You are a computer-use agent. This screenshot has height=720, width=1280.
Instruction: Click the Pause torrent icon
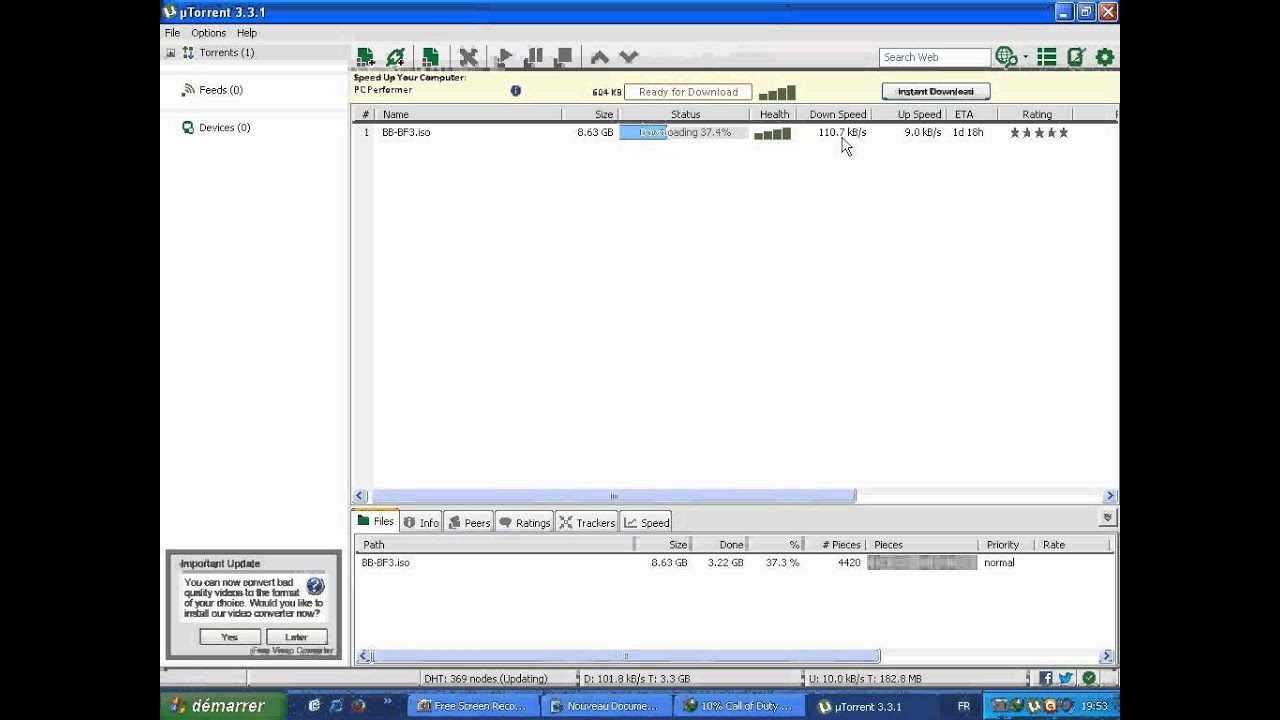pyautogui.click(x=534, y=57)
